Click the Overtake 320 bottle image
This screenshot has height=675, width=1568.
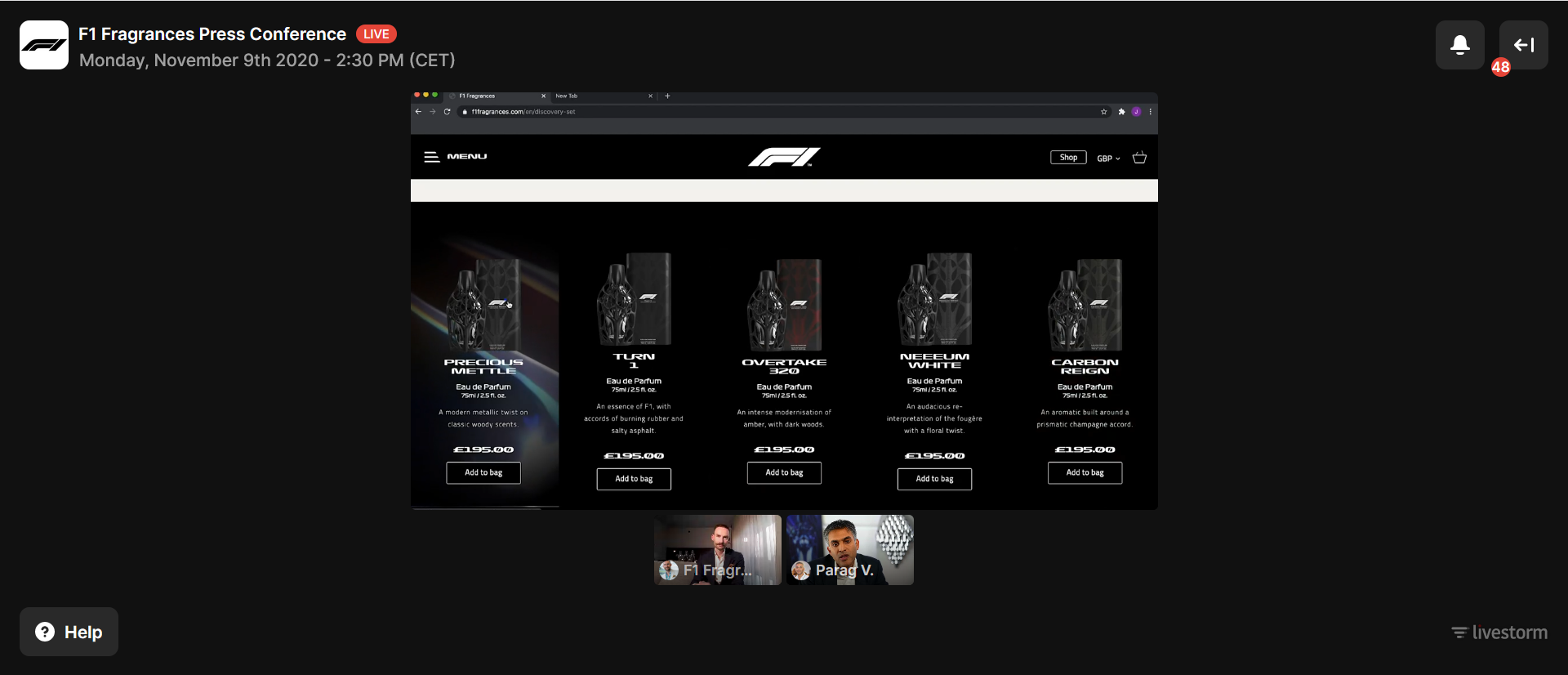point(784,305)
